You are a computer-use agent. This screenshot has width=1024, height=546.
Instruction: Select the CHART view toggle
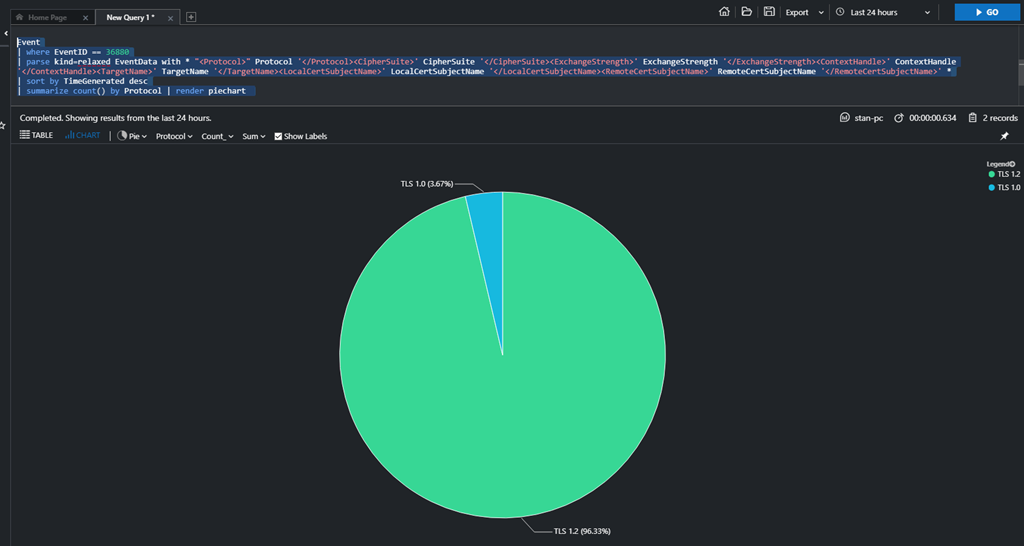[x=83, y=135]
